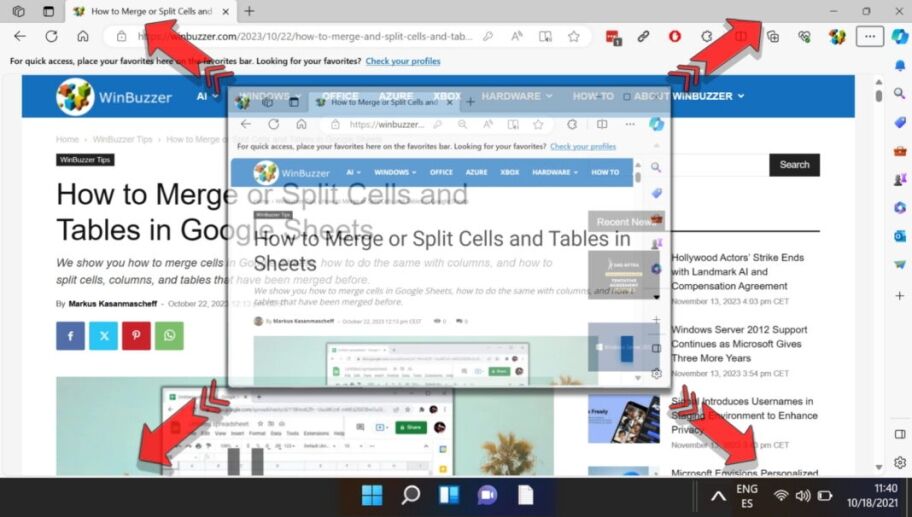Share the article via WhatsApp
912x517 pixels.
click(x=169, y=336)
